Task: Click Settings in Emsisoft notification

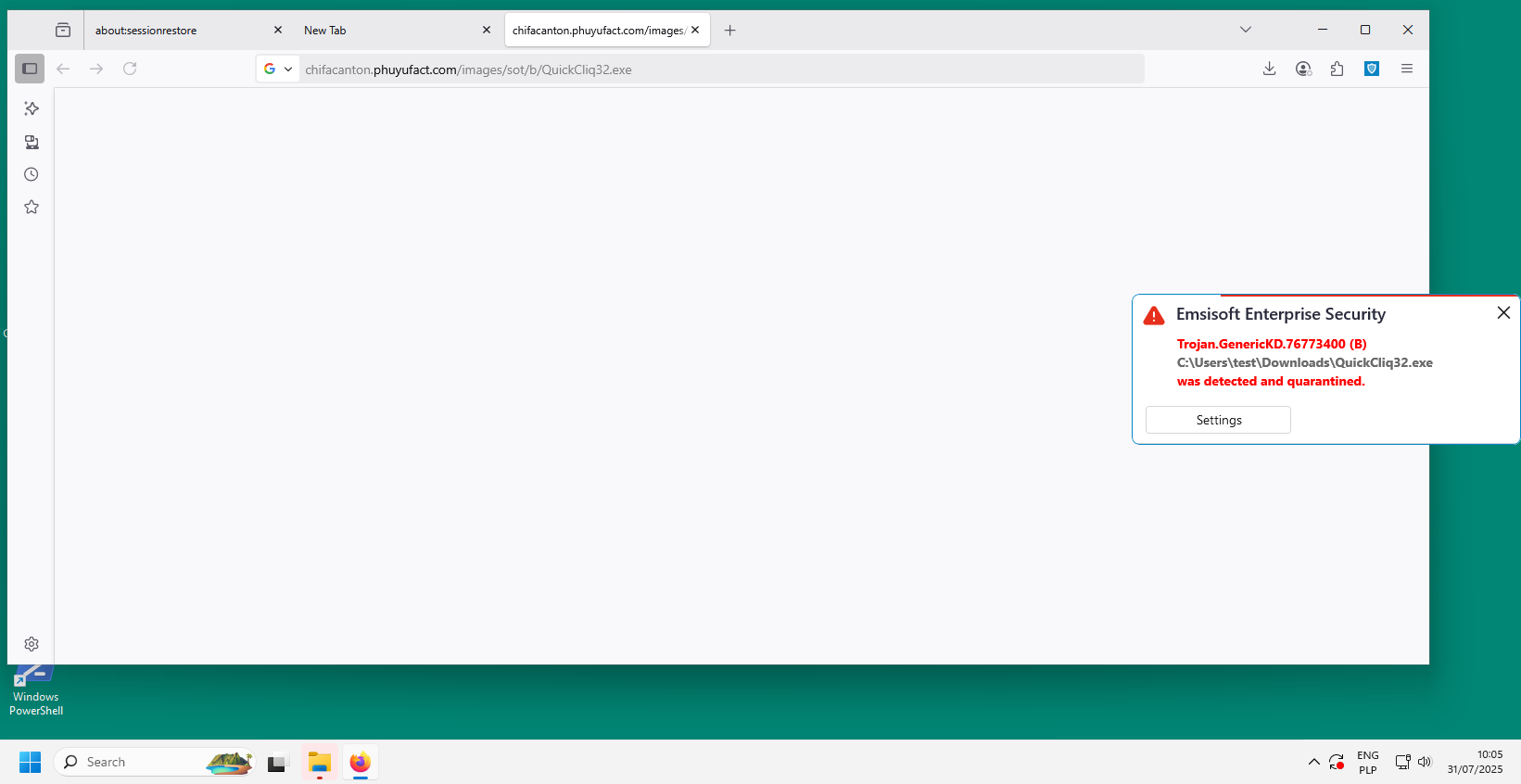Action: click(1218, 420)
